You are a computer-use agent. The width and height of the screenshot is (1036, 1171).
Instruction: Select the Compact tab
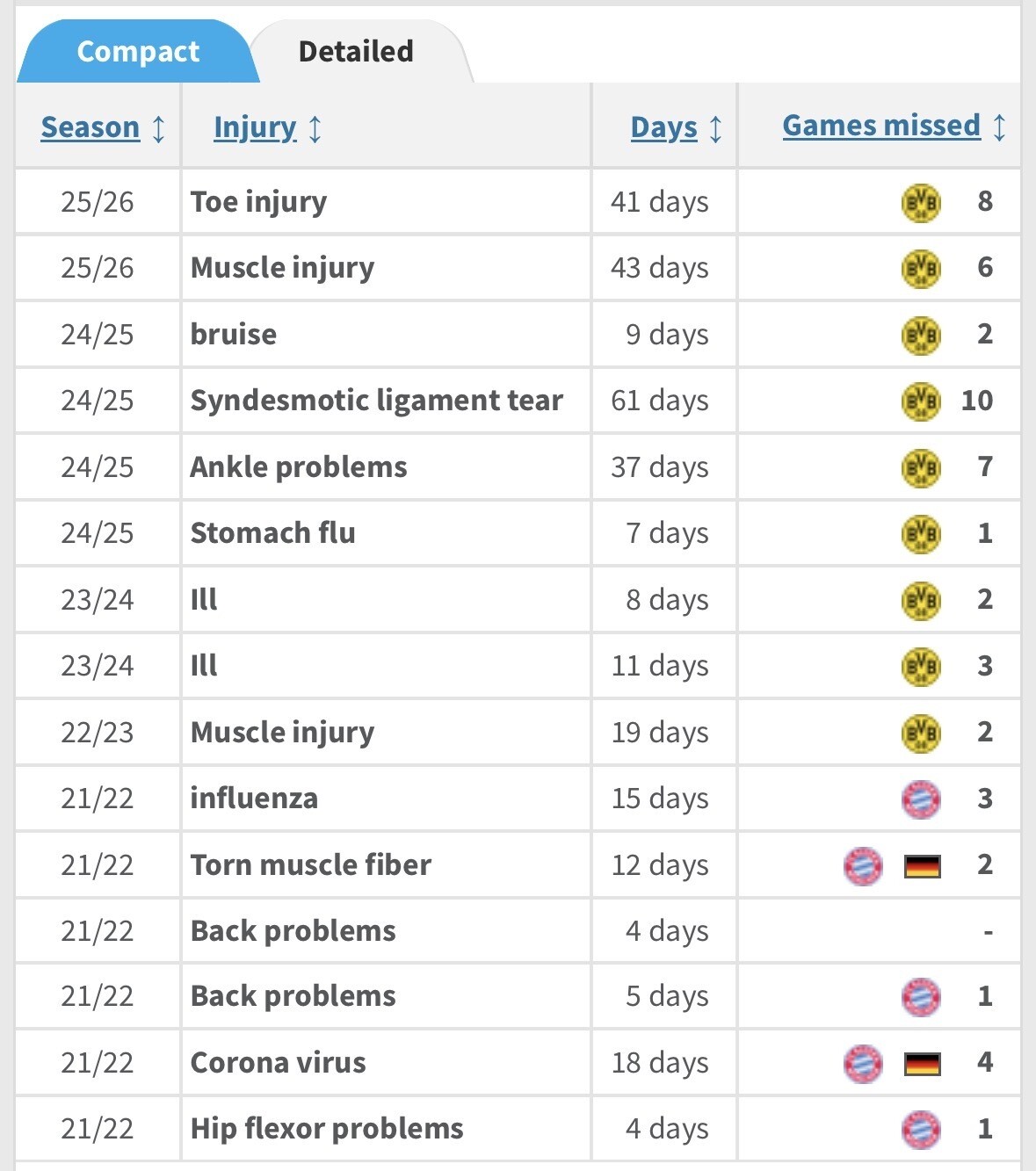point(138,52)
